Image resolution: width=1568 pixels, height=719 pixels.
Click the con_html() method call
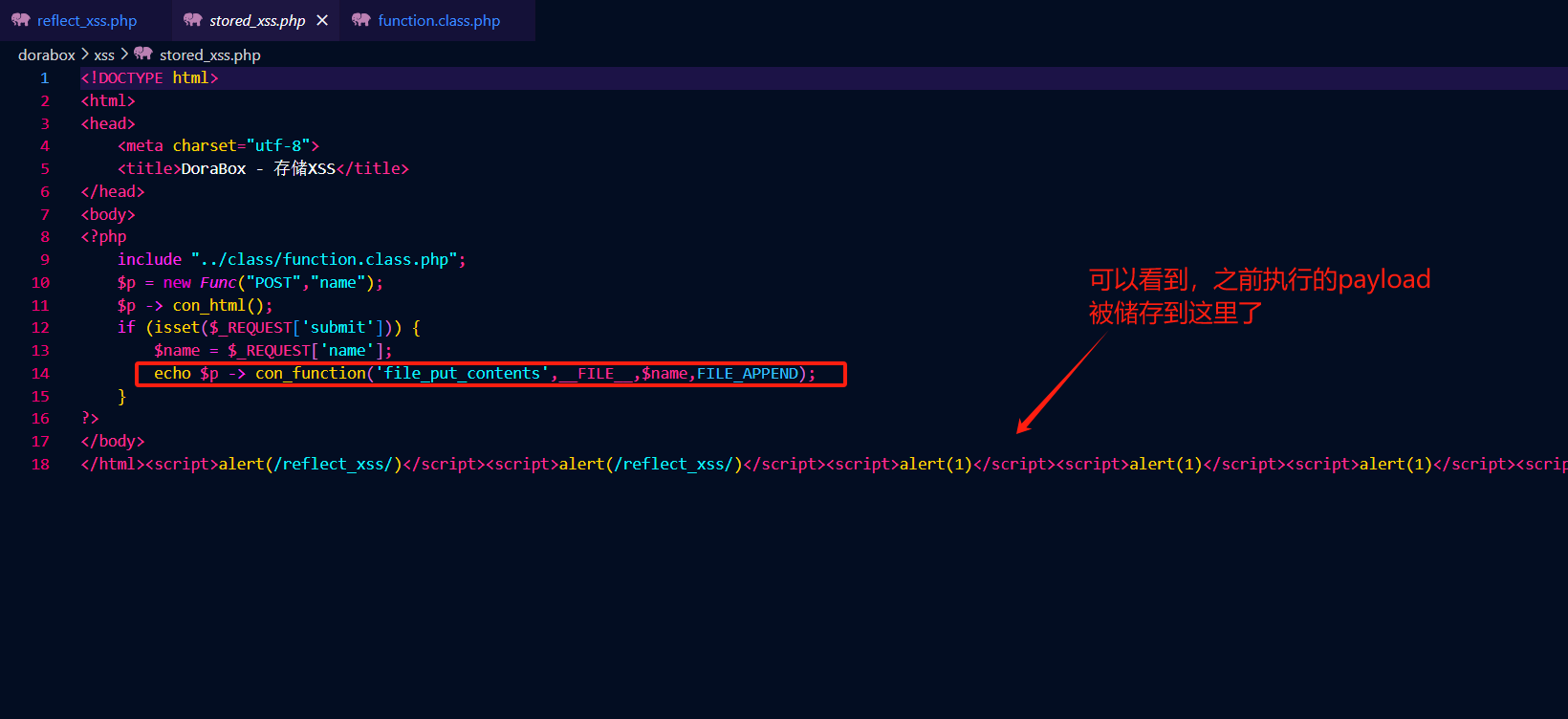(x=218, y=306)
